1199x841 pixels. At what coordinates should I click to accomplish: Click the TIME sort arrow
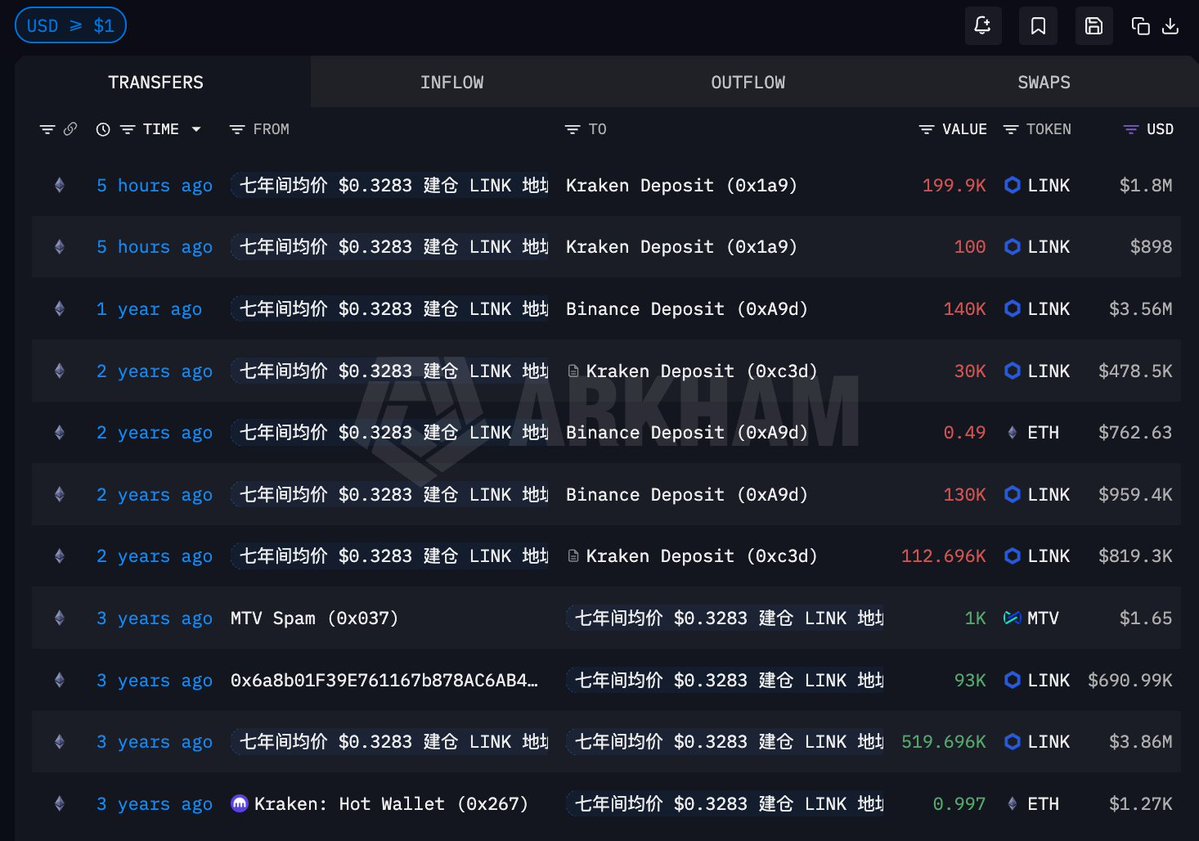point(196,129)
